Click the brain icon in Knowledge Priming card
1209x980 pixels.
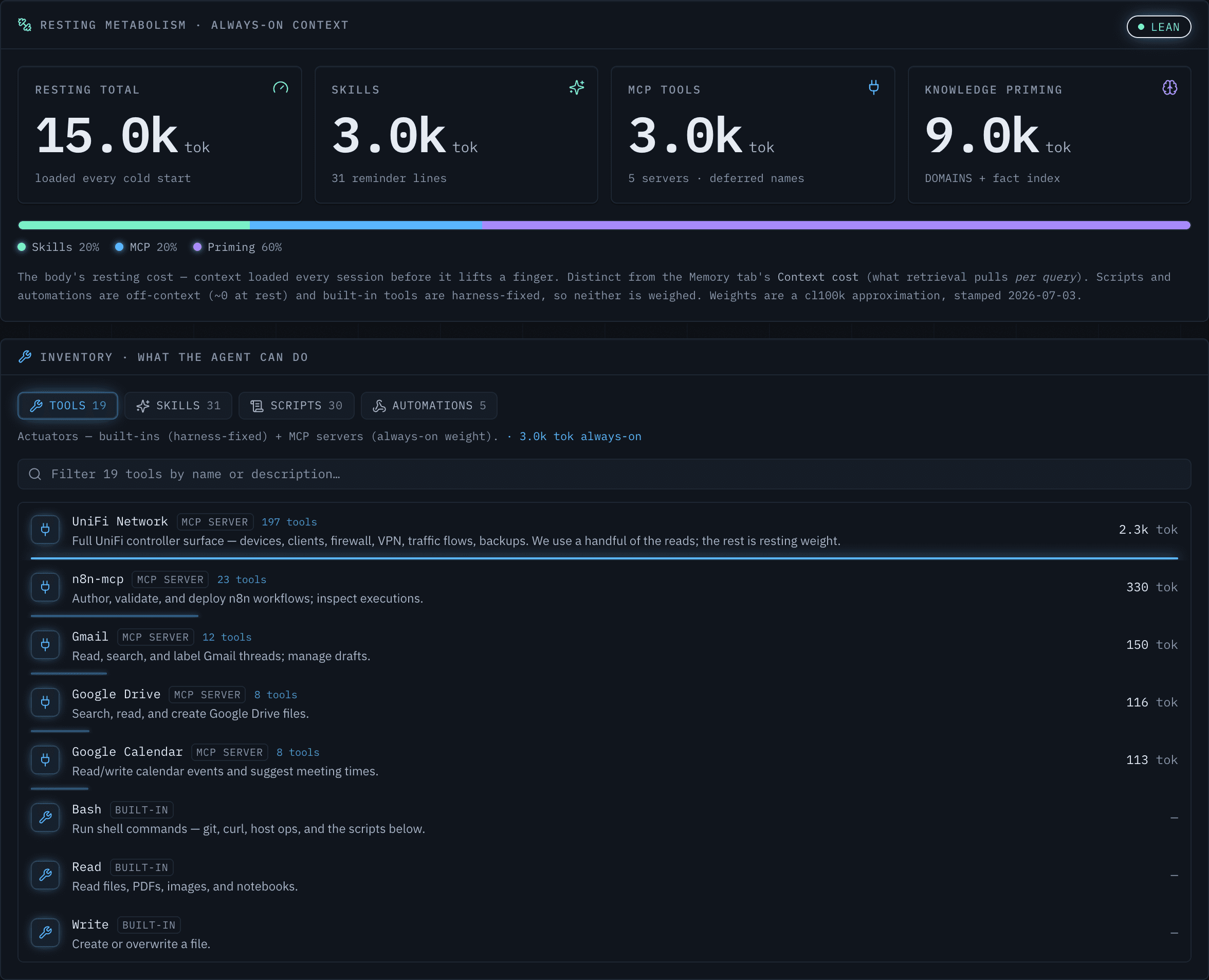[x=1170, y=87]
